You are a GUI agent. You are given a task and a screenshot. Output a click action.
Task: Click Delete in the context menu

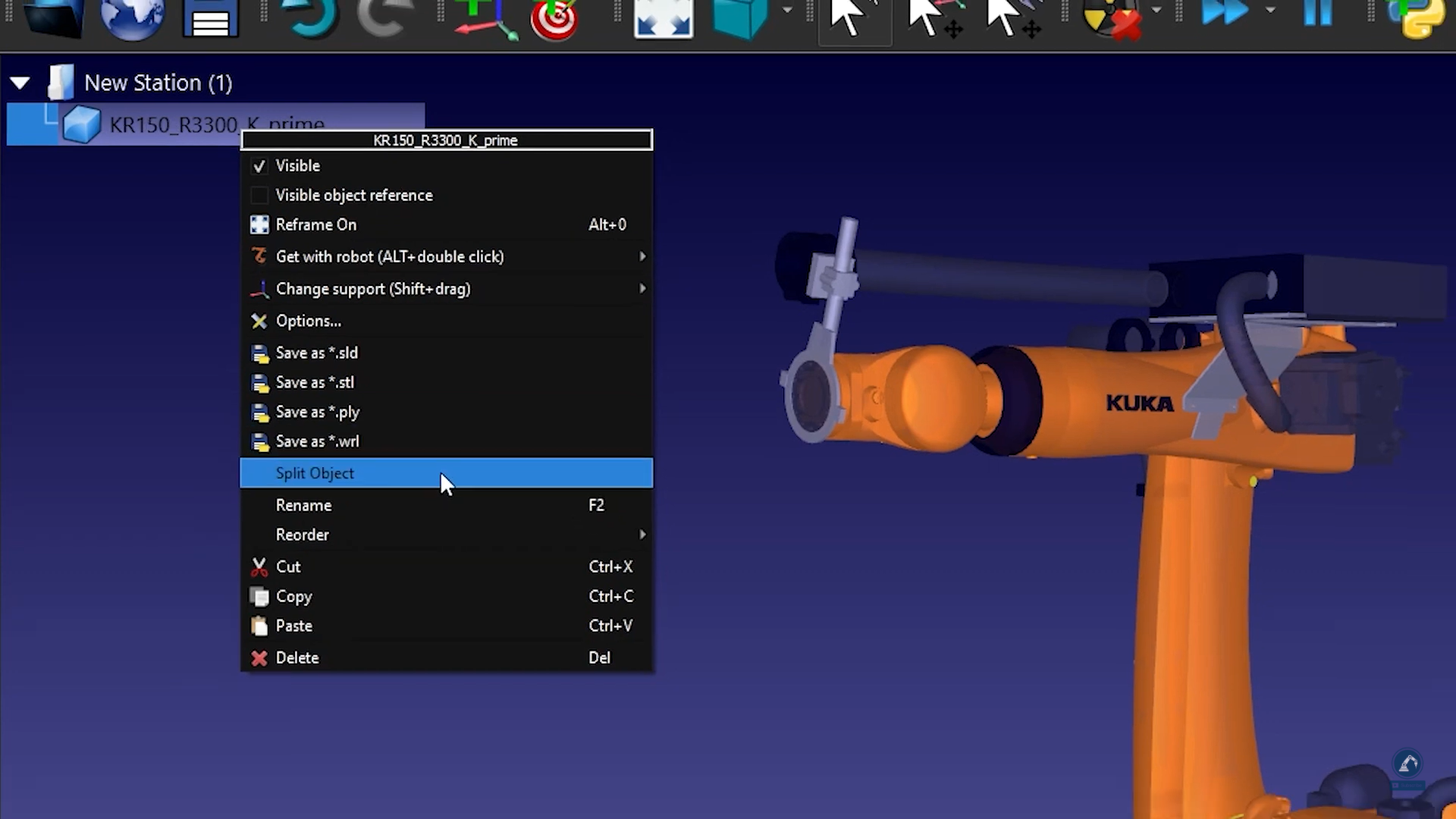(x=297, y=658)
